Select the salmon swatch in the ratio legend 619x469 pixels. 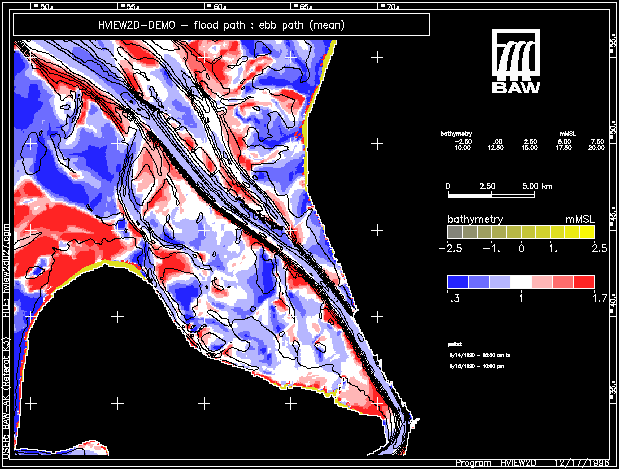click(x=563, y=282)
